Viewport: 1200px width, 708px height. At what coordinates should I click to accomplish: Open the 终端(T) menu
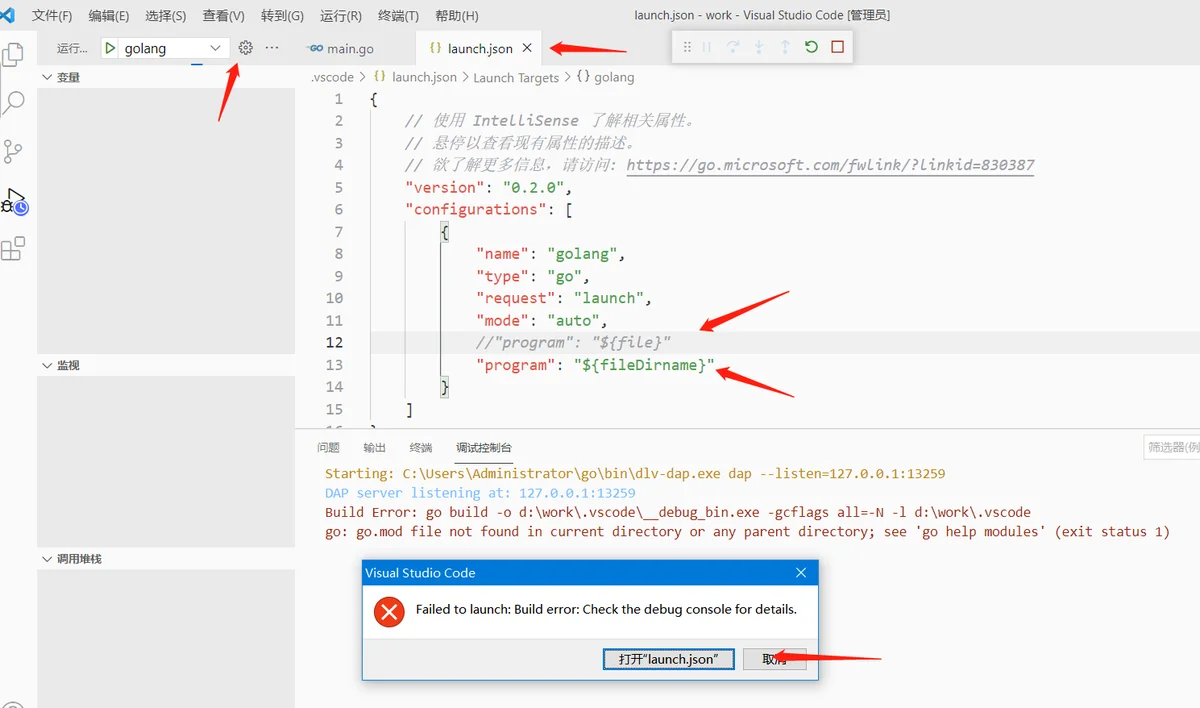[x=399, y=16]
